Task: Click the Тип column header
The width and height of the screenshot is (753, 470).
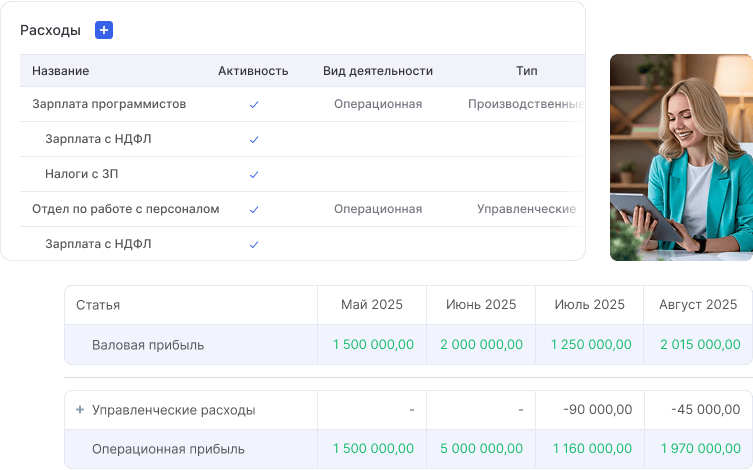Action: tap(526, 71)
